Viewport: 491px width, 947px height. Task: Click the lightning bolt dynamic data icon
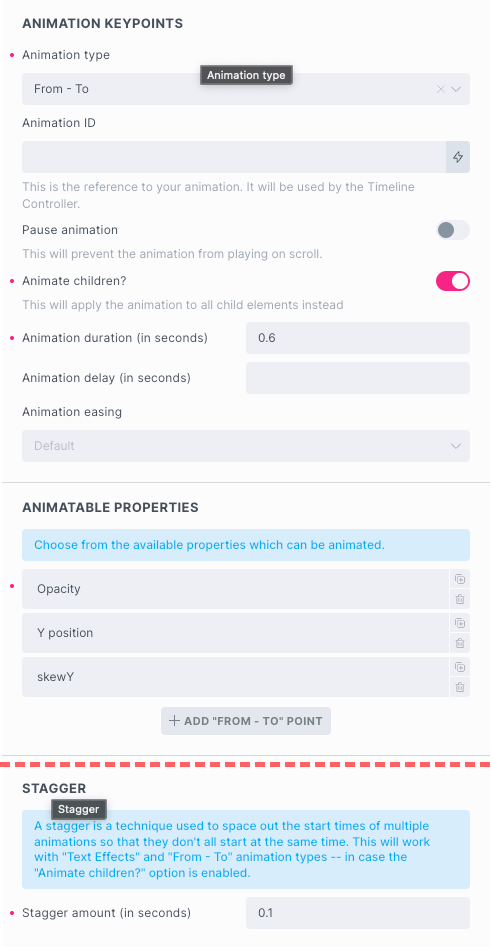point(458,157)
